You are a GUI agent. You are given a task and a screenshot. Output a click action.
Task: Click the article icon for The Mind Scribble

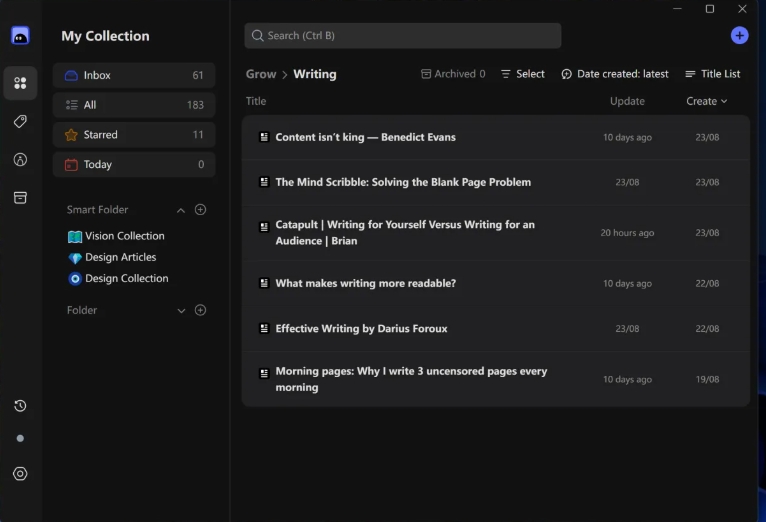click(x=264, y=182)
